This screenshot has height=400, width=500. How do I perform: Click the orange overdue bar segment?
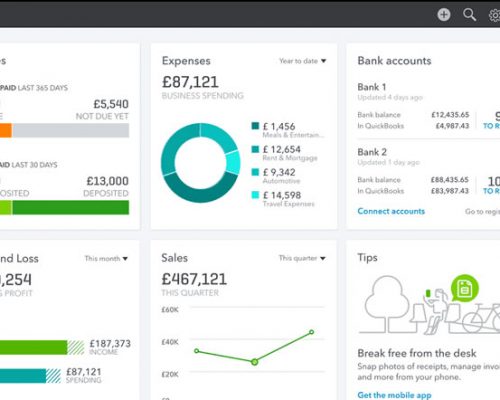[6, 130]
